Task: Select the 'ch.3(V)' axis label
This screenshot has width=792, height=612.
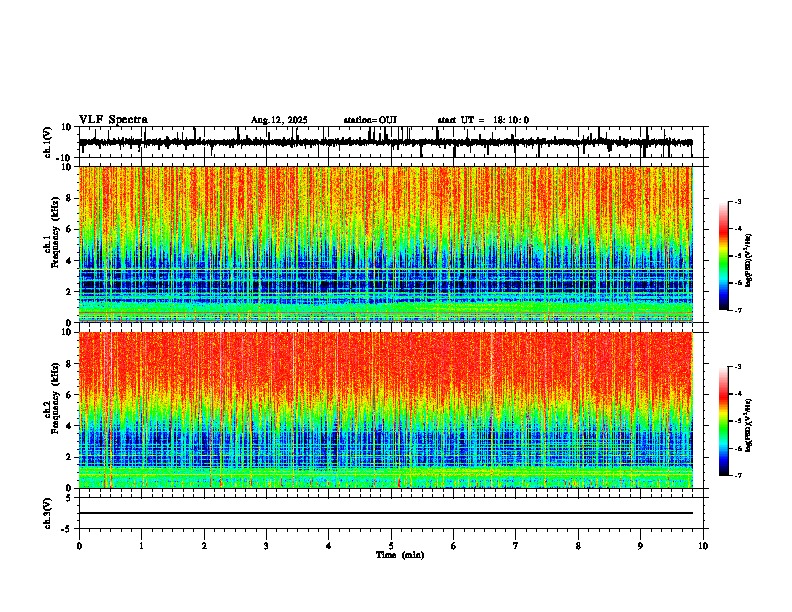Action: (48, 514)
